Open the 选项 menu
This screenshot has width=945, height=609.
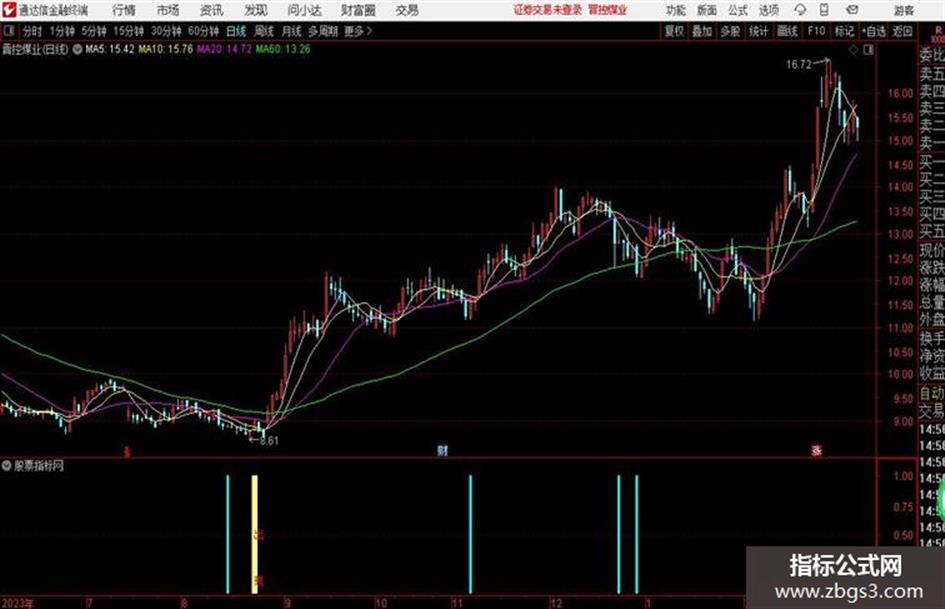click(x=769, y=10)
